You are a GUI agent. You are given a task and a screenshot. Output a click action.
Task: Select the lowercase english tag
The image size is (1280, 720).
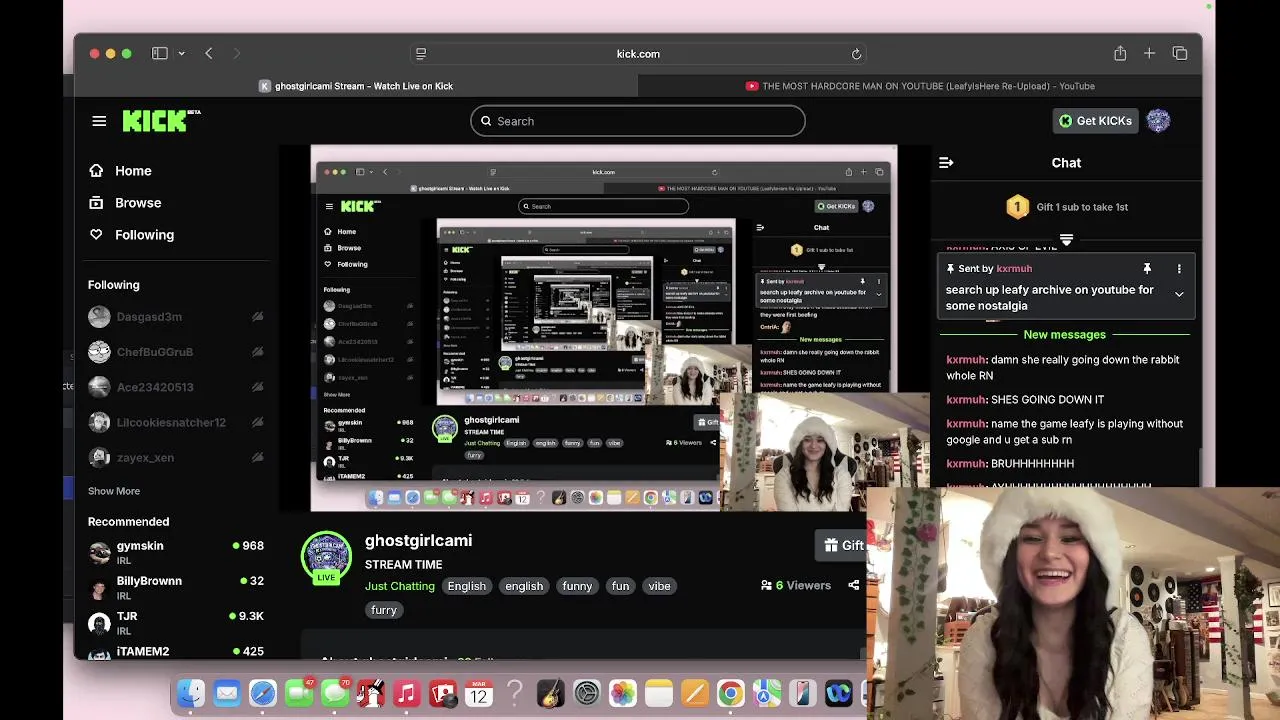click(524, 586)
